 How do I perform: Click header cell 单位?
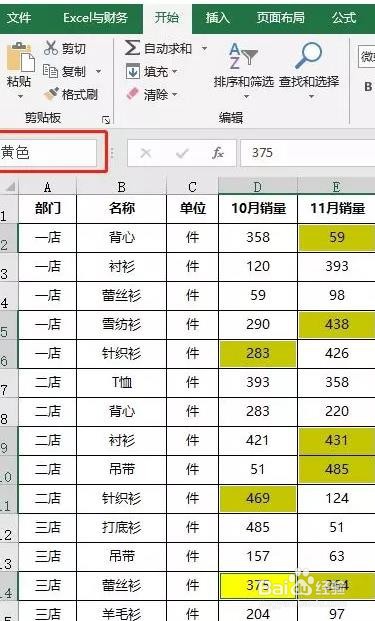pos(192,209)
